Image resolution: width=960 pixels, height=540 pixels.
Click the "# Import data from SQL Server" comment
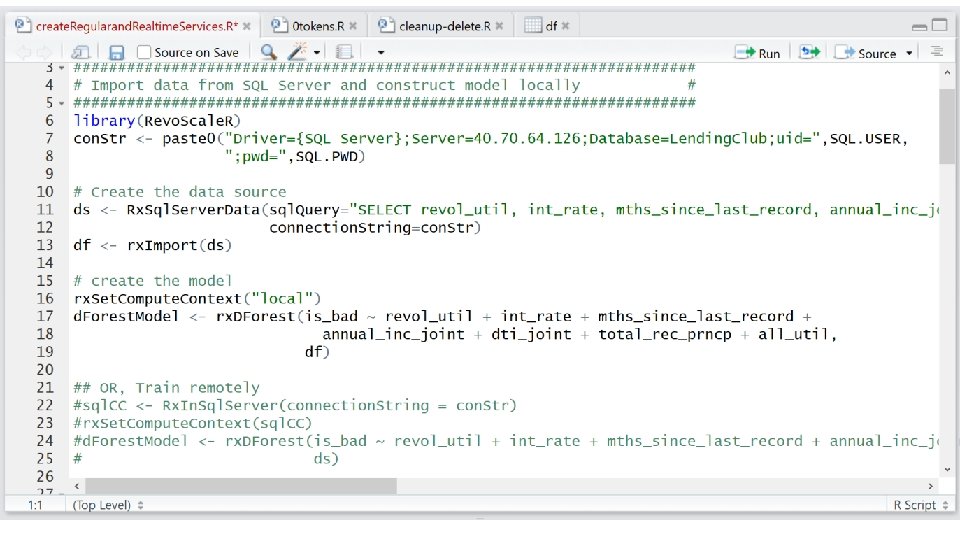click(326, 85)
